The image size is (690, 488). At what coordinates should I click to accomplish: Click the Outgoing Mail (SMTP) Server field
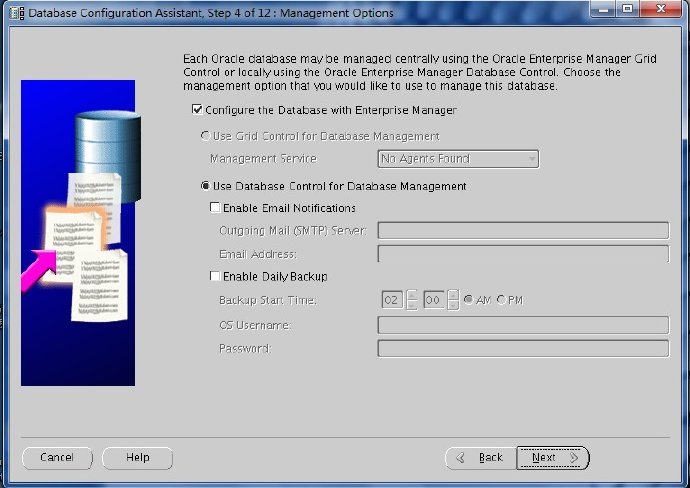click(x=523, y=230)
